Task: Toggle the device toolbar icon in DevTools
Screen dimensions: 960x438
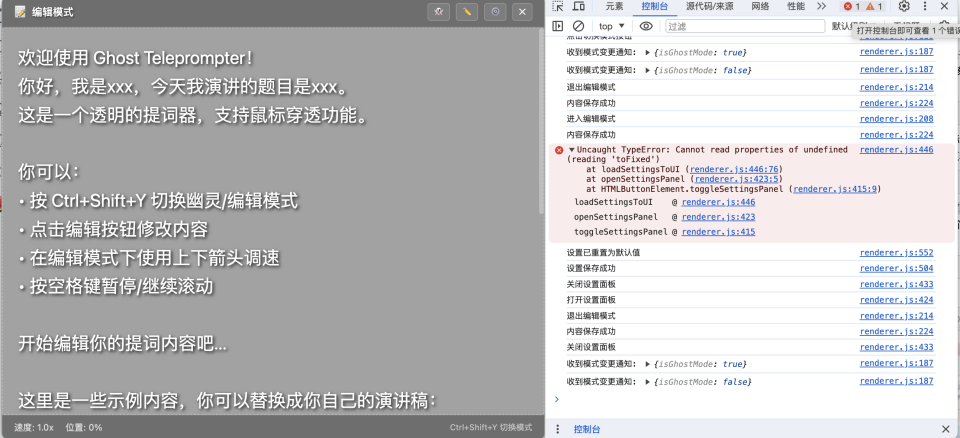Action: (579, 6)
